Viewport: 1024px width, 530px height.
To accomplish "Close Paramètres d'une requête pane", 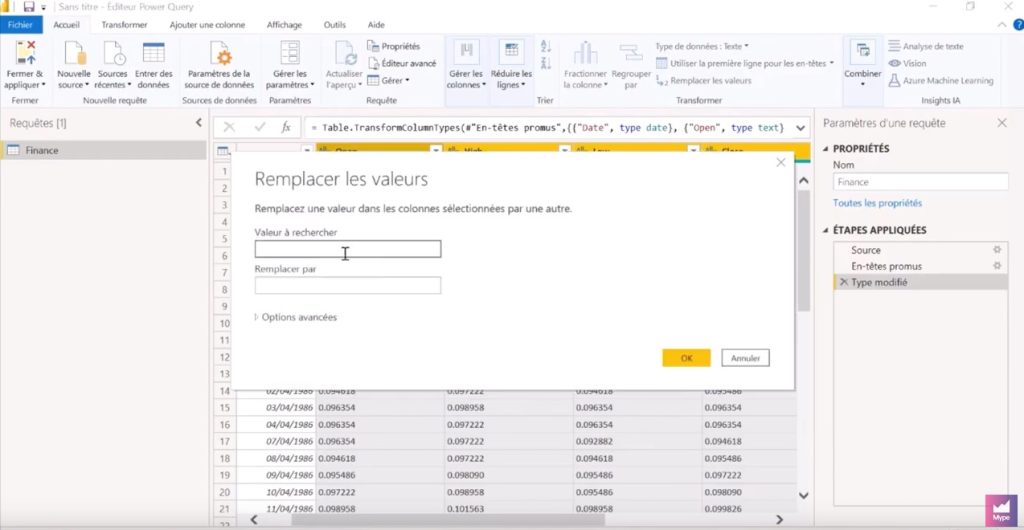I will [x=1002, y=123].
